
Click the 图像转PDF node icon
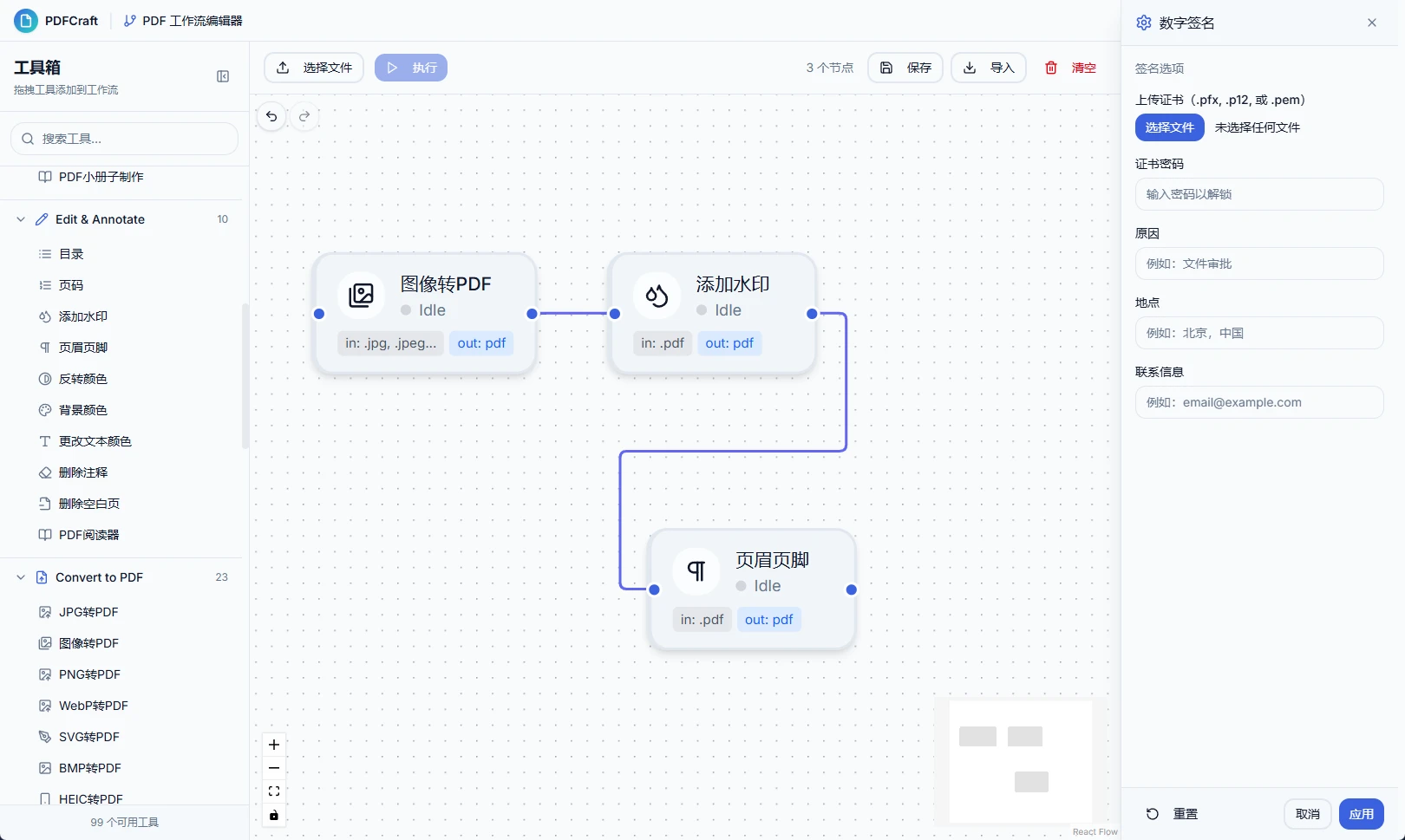click(x=361, y=296)
